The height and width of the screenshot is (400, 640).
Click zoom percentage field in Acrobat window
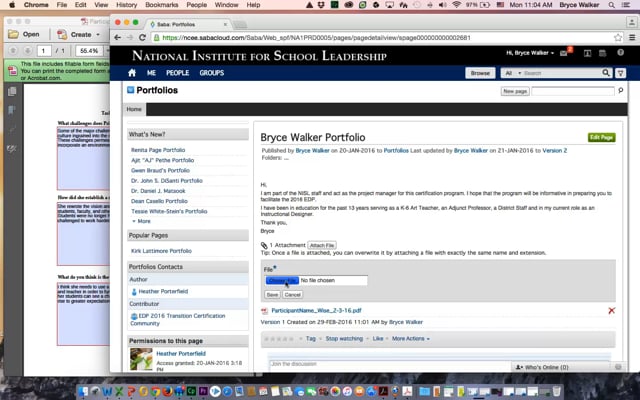click(89, 51)
